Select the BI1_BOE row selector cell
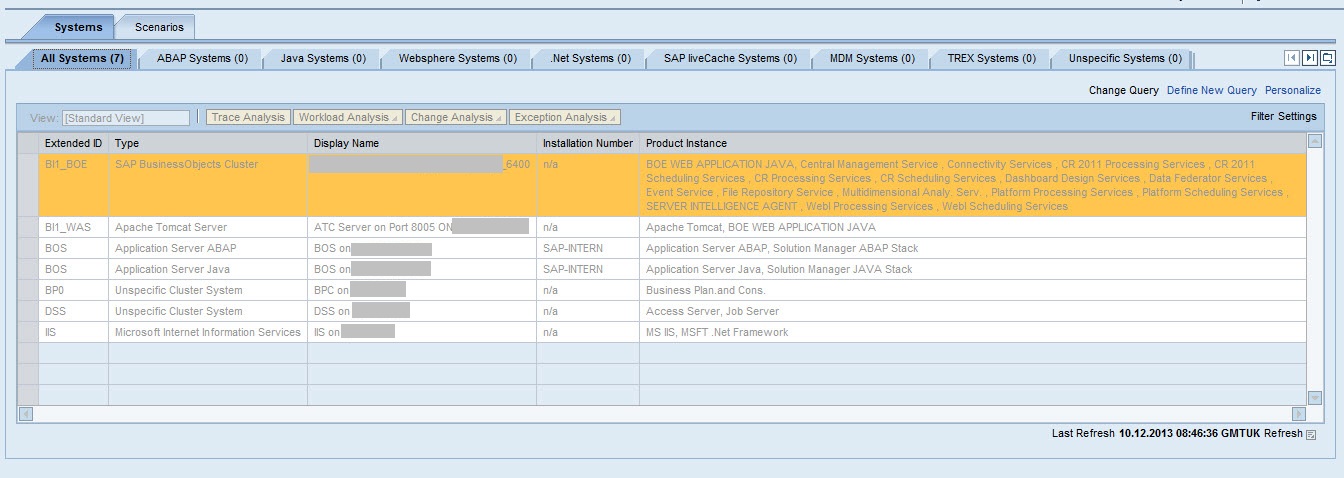 [28, 185]
